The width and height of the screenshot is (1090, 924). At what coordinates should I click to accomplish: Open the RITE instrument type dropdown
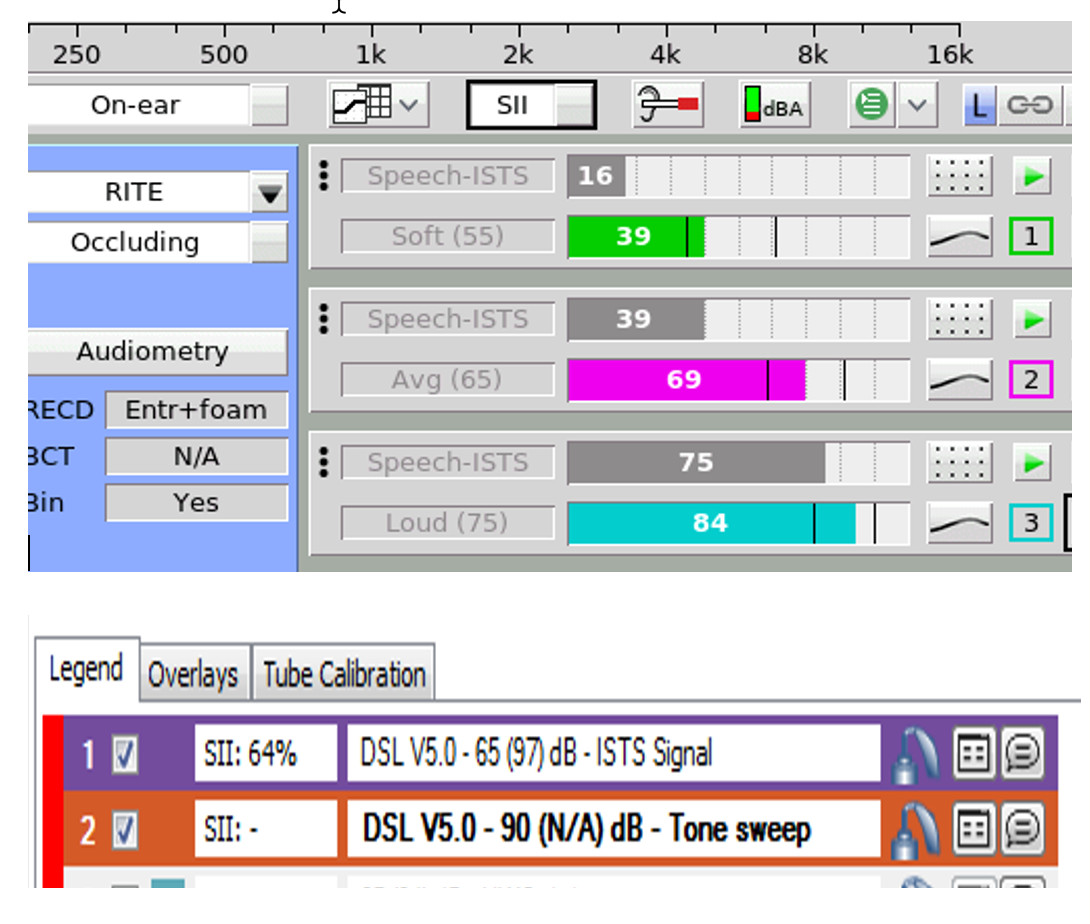[x=270, y=193]
